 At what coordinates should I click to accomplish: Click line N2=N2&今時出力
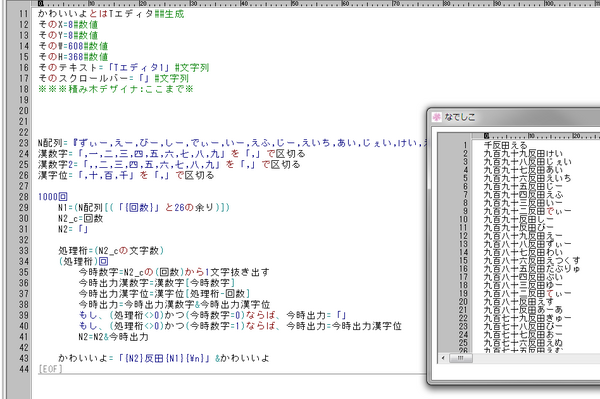[113, 337]
